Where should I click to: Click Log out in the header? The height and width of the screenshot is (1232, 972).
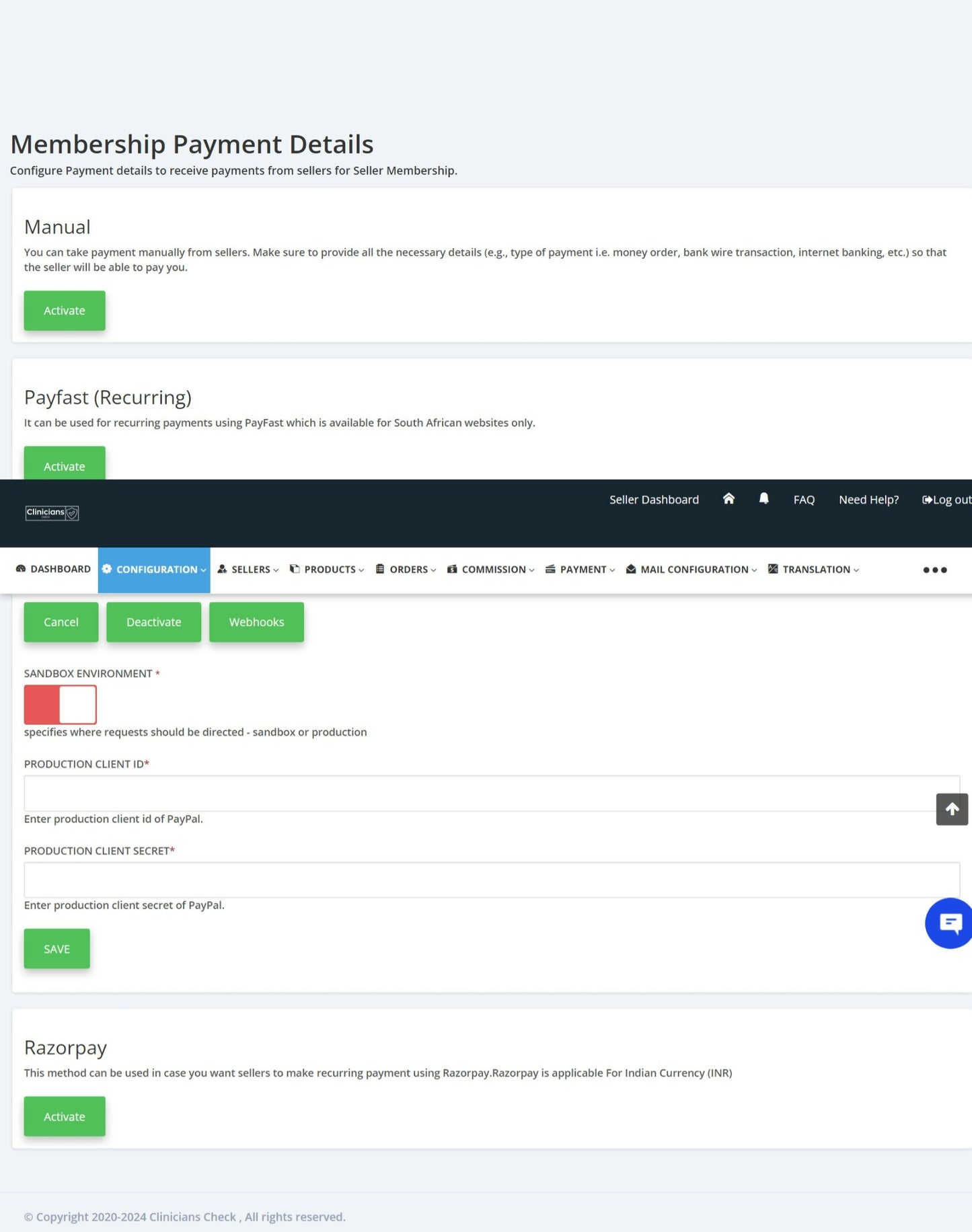point(946,500)
